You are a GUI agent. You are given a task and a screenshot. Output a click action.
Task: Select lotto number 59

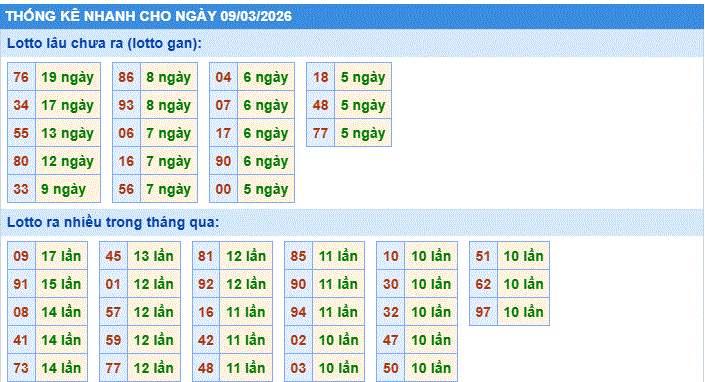point(113,340)
